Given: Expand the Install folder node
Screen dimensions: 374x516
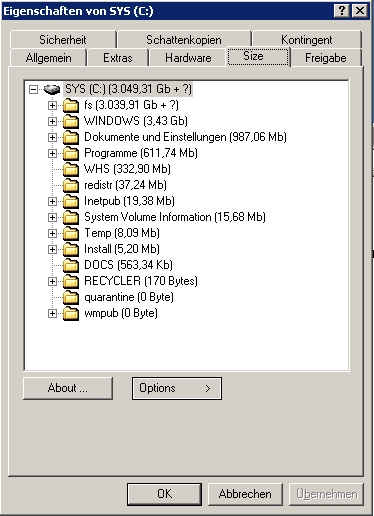Looking at the screenshot, I should [x=52, y=249].
